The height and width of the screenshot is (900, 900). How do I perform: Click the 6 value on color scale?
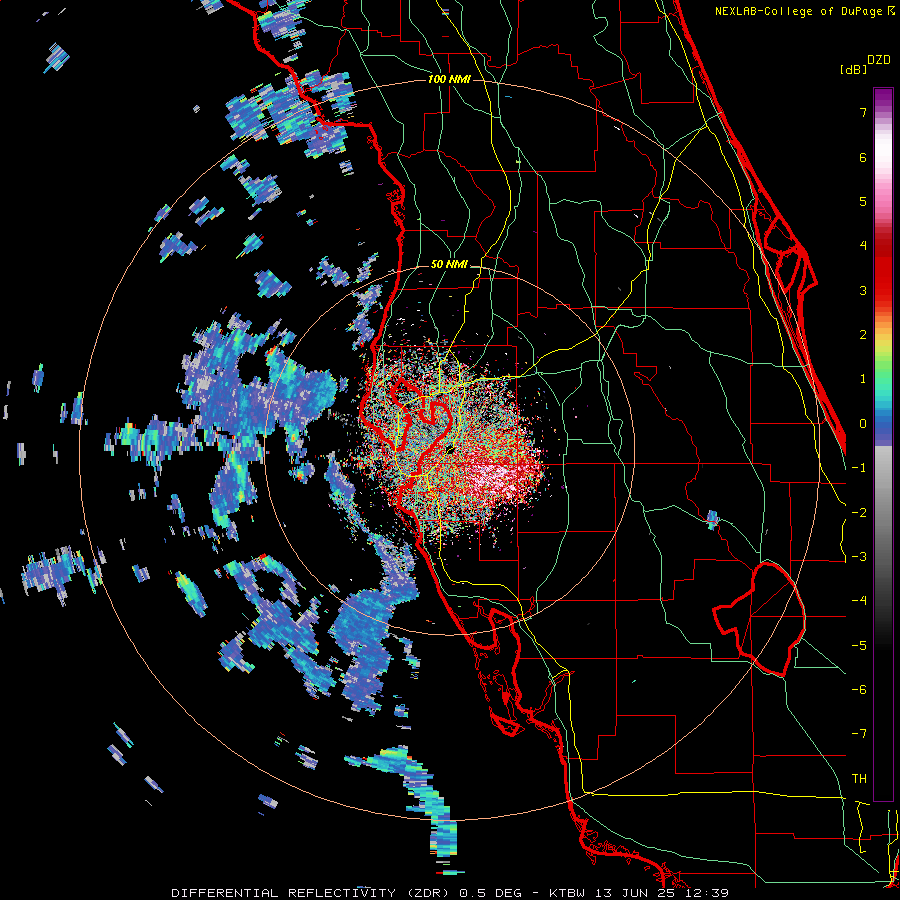[863, 157]
